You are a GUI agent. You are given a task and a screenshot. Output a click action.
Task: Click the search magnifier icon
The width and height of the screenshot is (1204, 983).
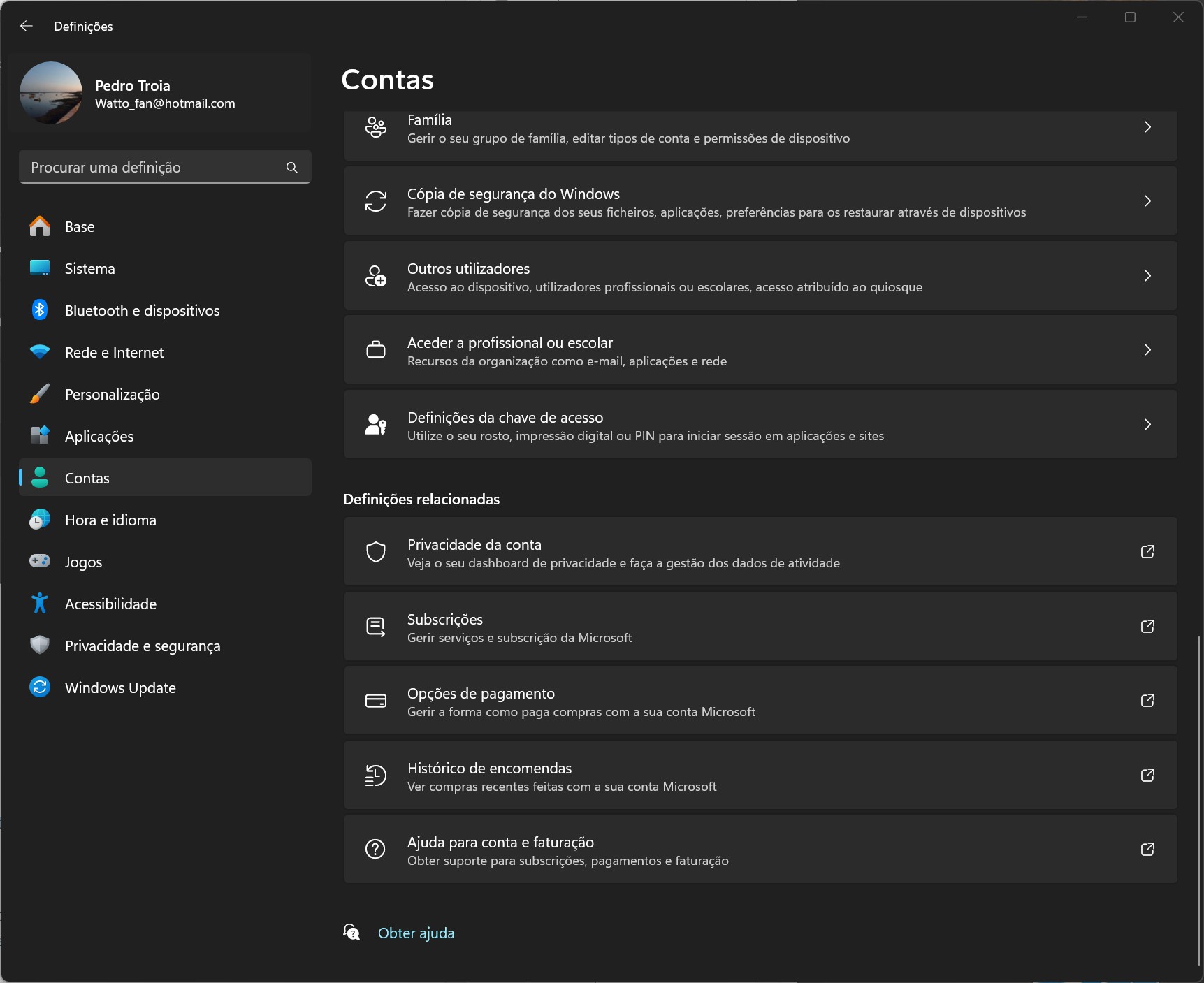coord(292,168)
